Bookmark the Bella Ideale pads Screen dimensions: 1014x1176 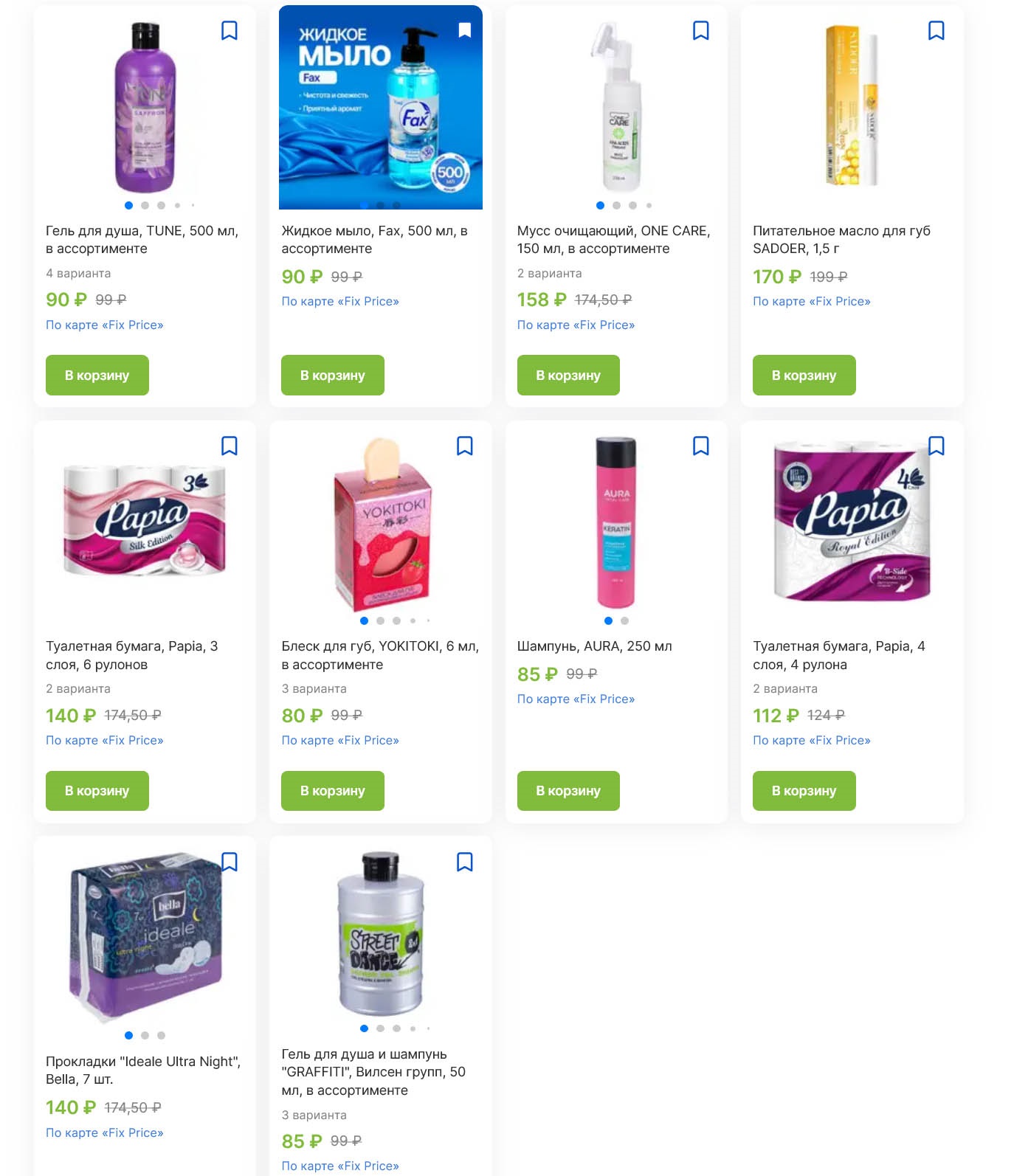click(x=230, y=862)
